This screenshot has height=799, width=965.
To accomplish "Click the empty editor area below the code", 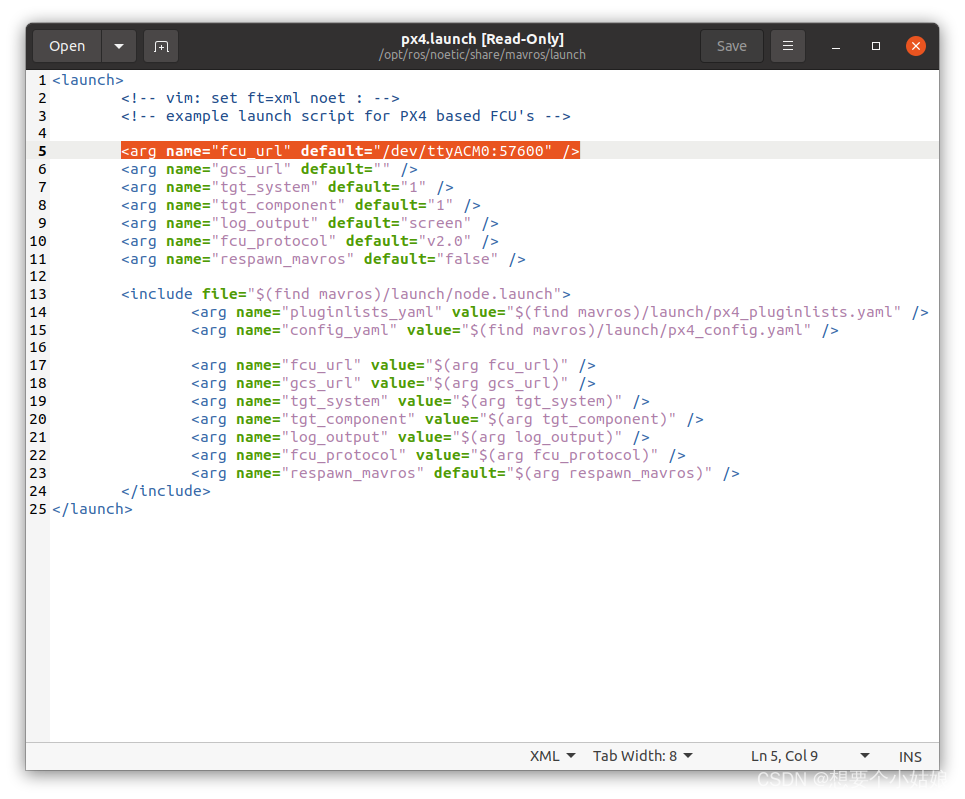I will pos(490,630).
